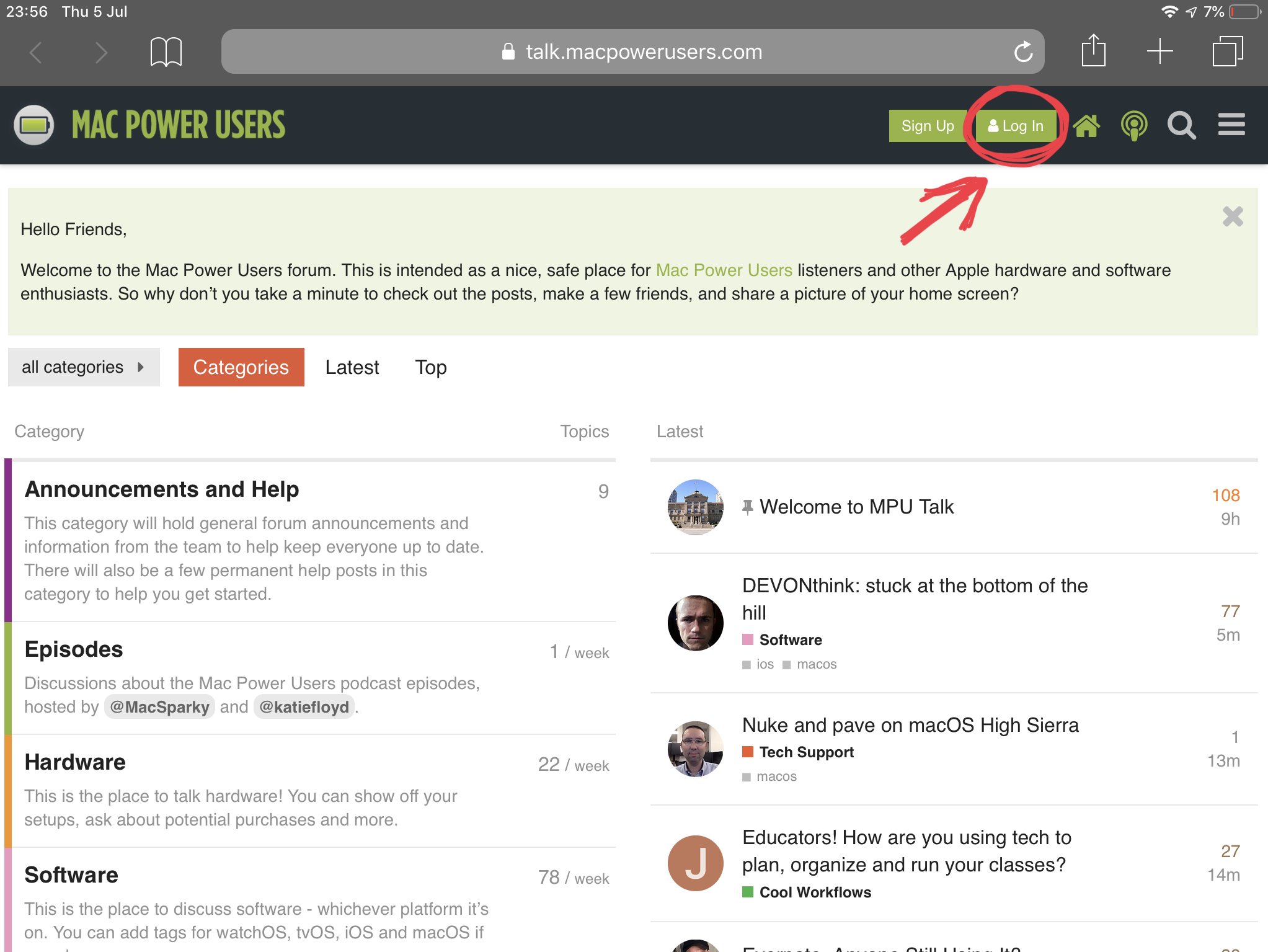Viewport: 1268px width, 952px height.
Task: Click the 9 topics count for Announcements
Action: click(x=603, y=492)
